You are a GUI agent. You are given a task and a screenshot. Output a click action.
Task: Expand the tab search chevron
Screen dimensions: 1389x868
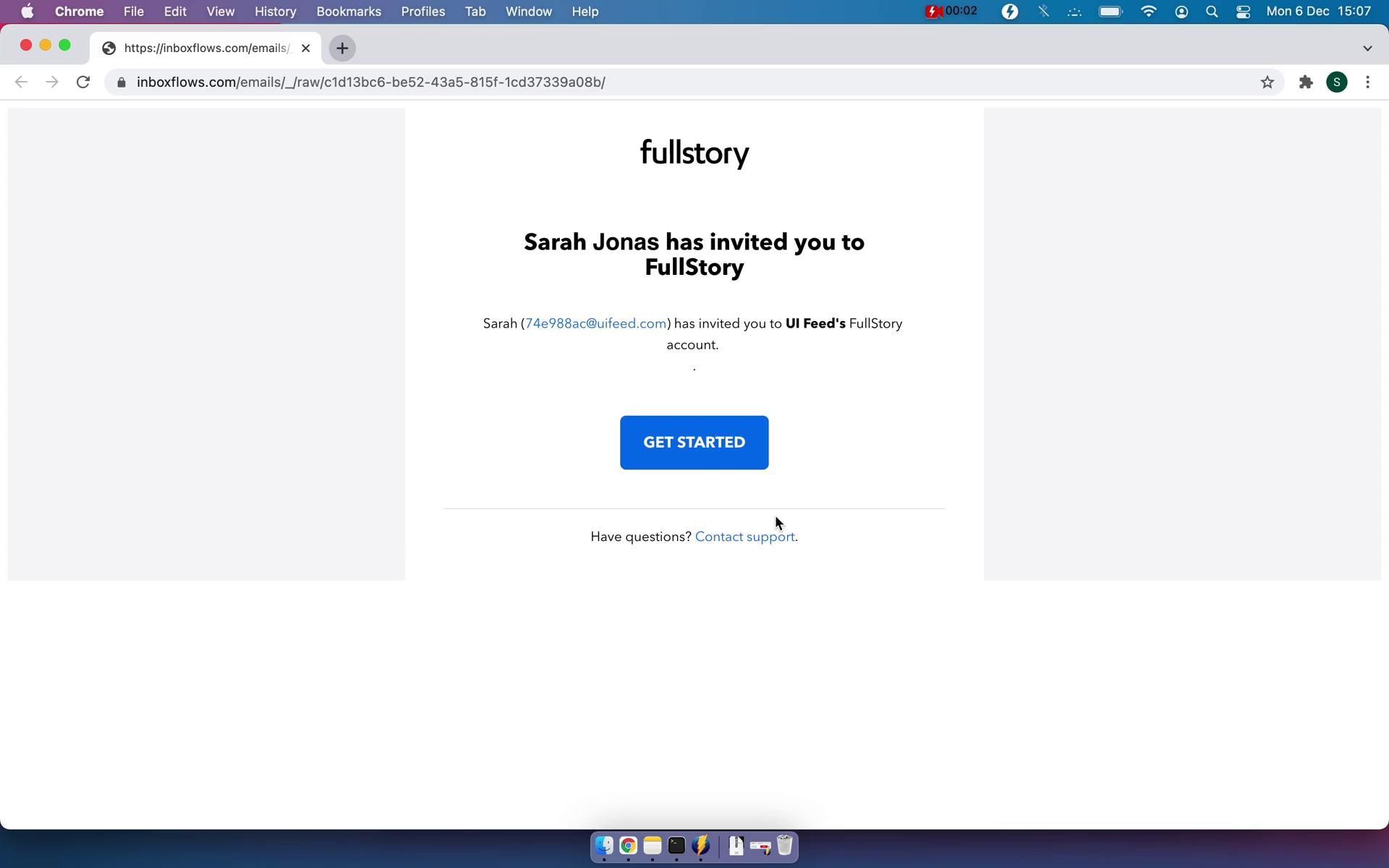(x=1367, y=48)
